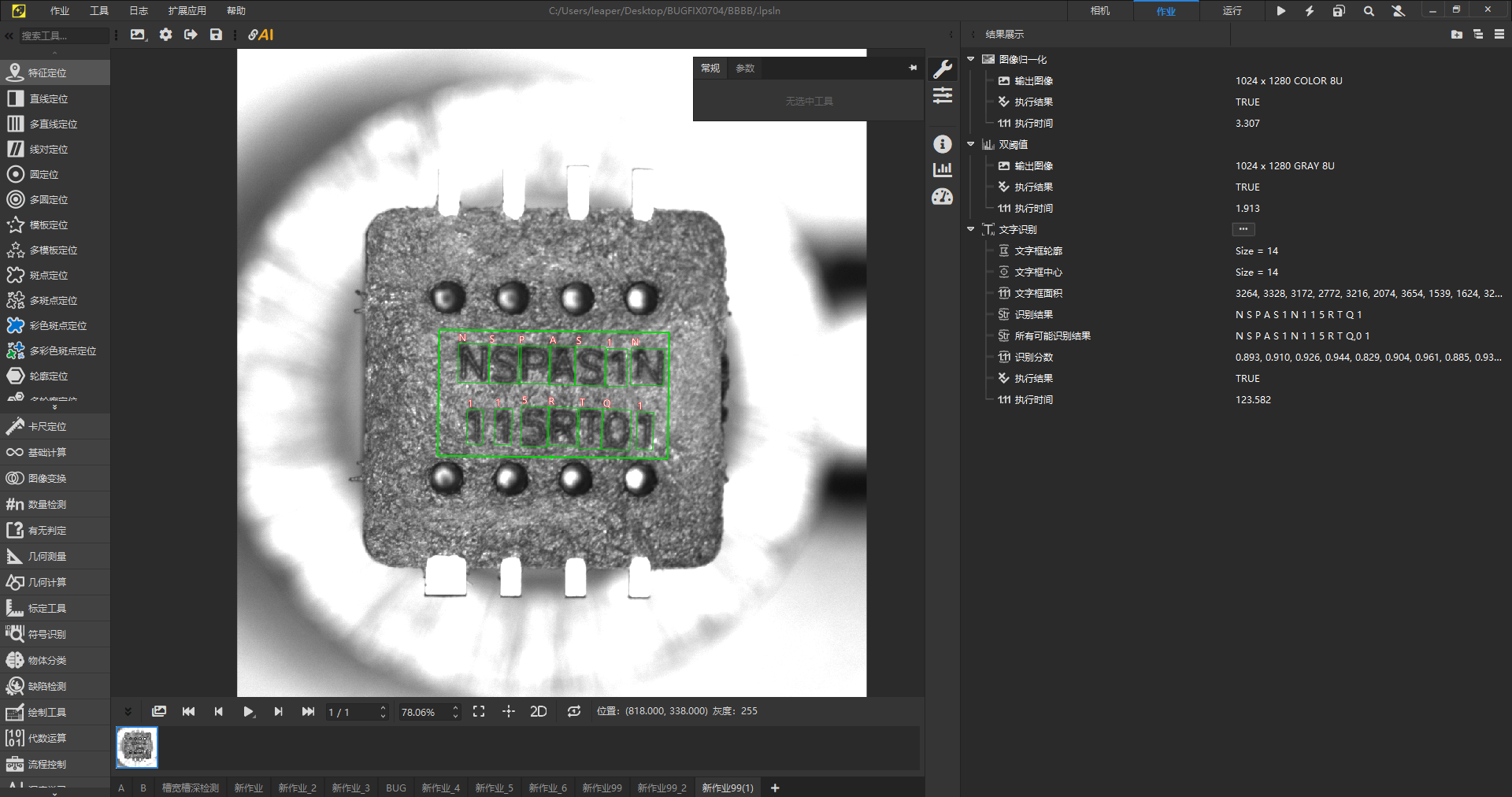
Task: Select the 圆定位 circle locating tool
Action: [x=44, y=174]
